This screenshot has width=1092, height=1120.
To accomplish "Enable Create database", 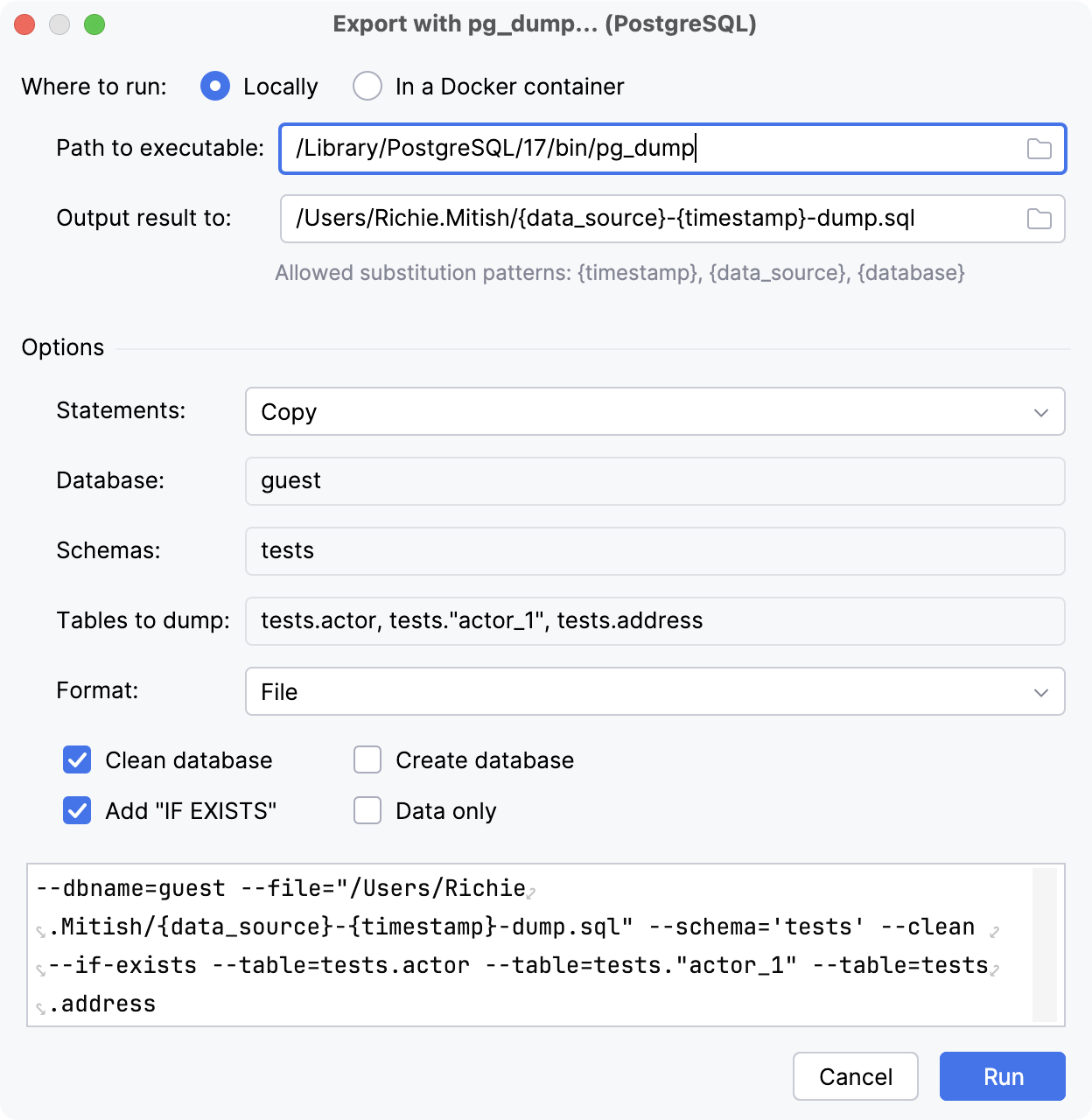I will (367, 759).
